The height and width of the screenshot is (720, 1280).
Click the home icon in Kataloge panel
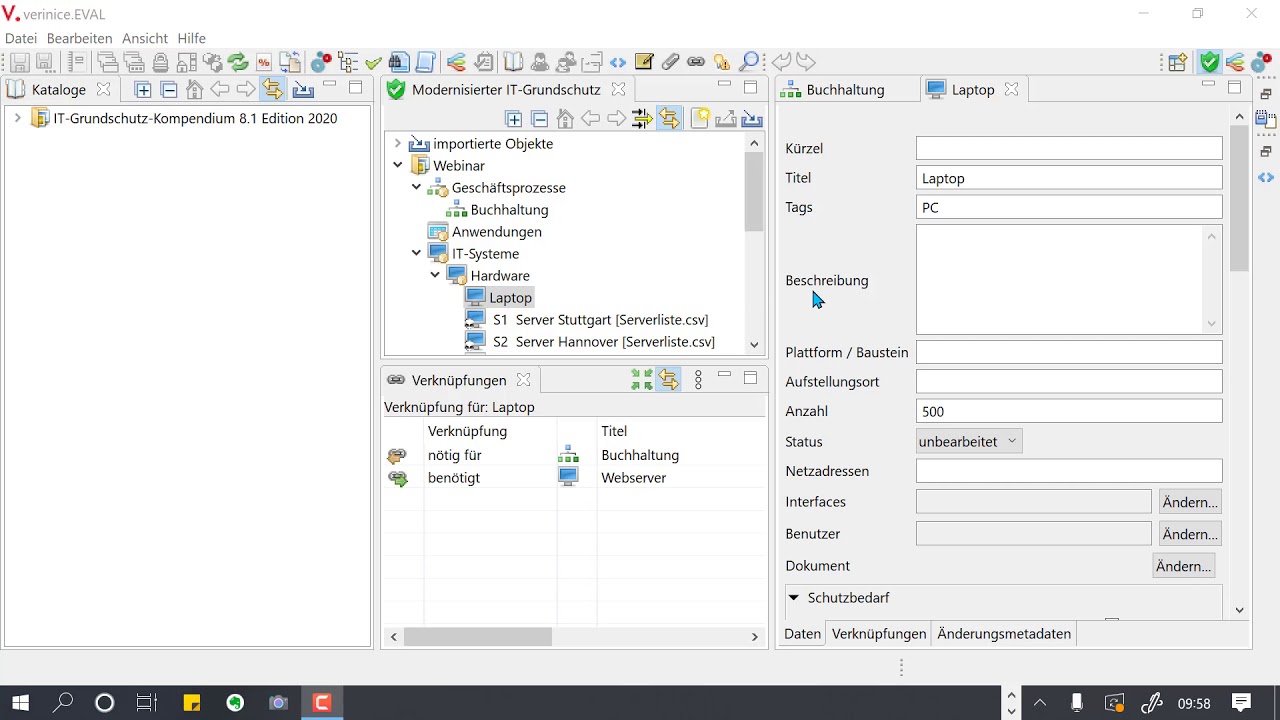point(195,90)
